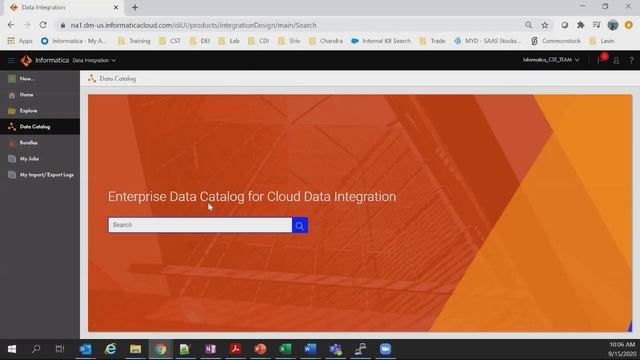
Task: Open MYD - SAAS Stocks bookmark
Action: [487, 41]
